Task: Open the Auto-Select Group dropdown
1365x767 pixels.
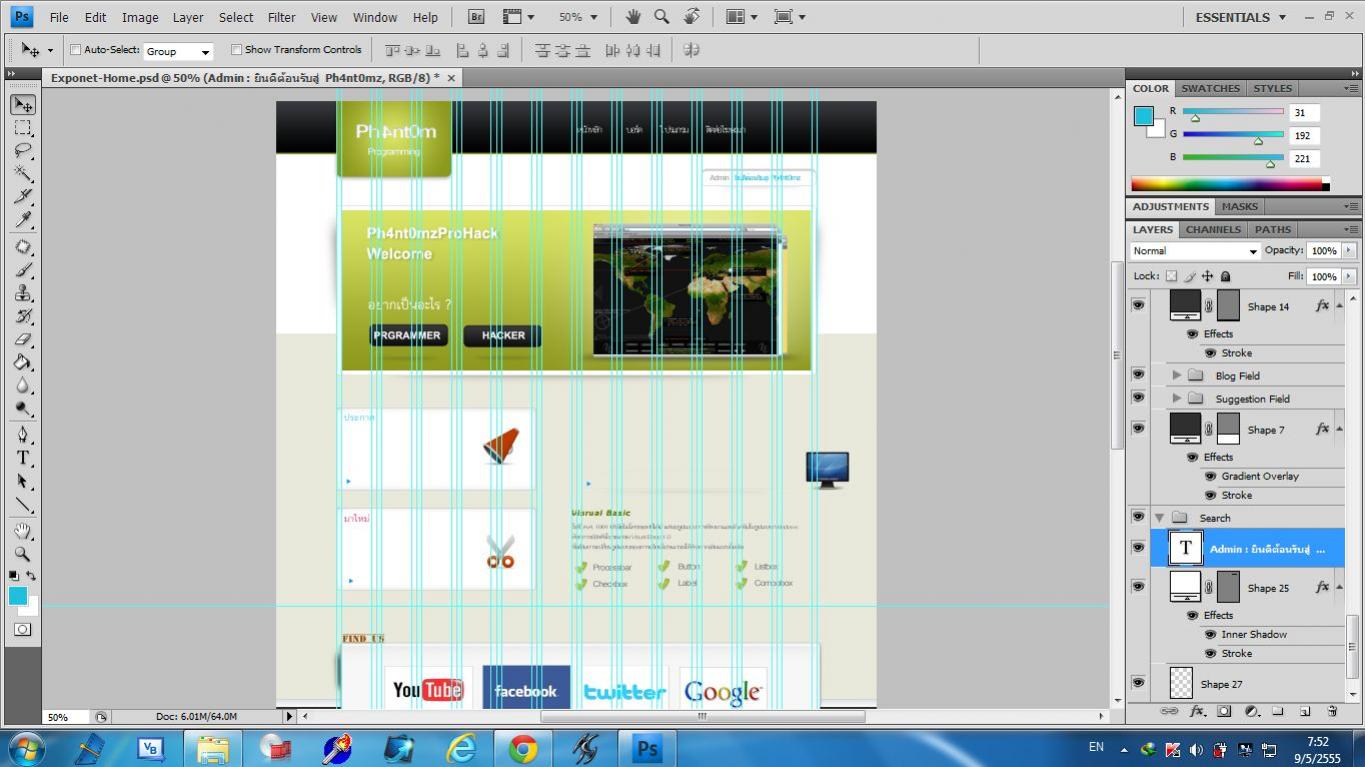Action: 179,51
